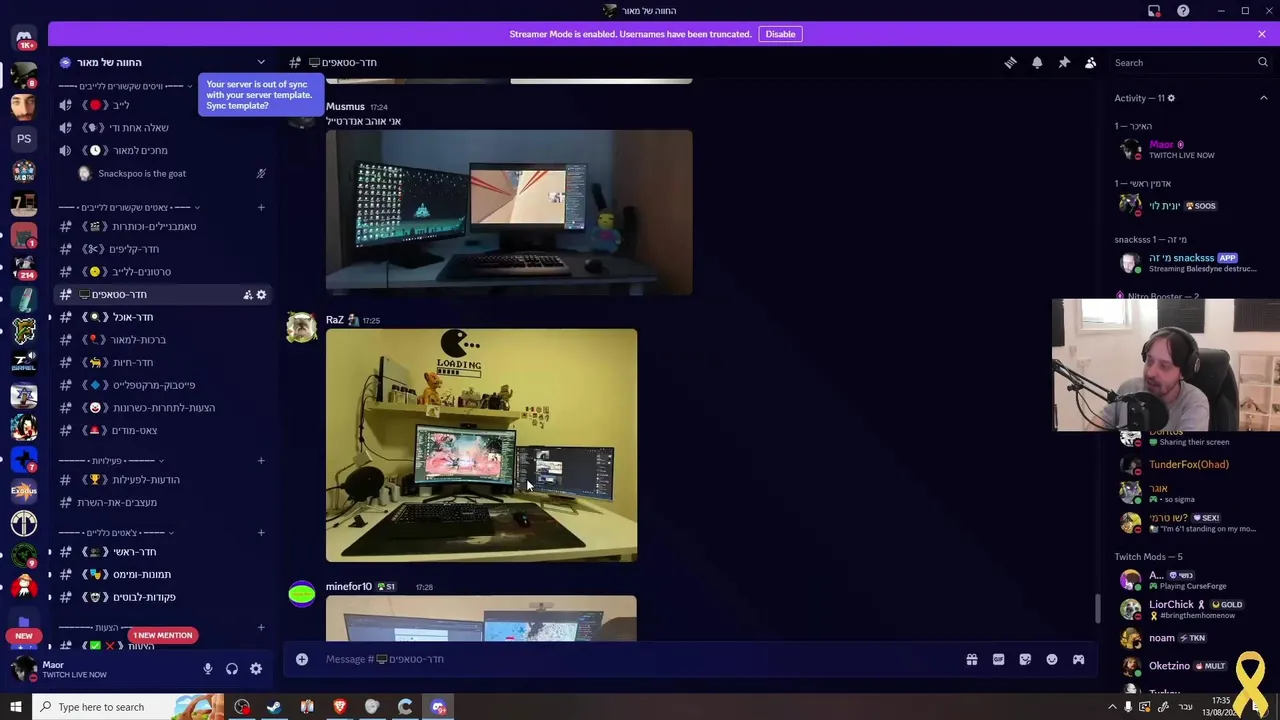This screenshot has width=1280, height=720.
Task: Toggle channel notification settings bell
Action: click(1037, 62)
